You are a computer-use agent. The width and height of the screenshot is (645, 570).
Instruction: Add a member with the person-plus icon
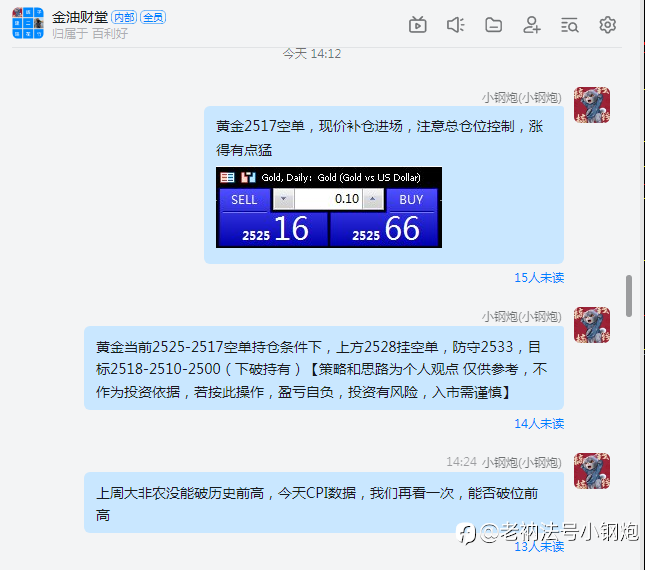531,25
